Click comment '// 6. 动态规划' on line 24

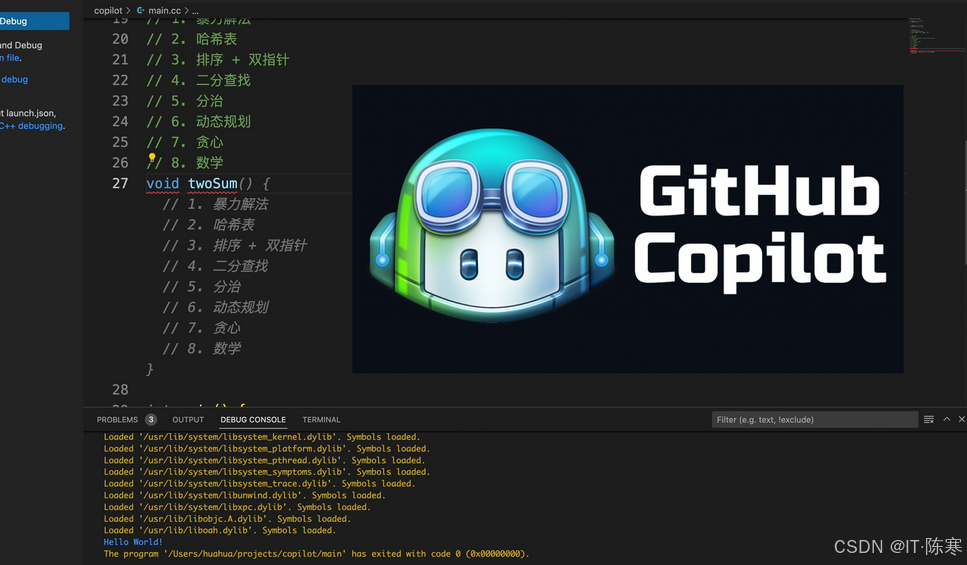pos(199,122)
